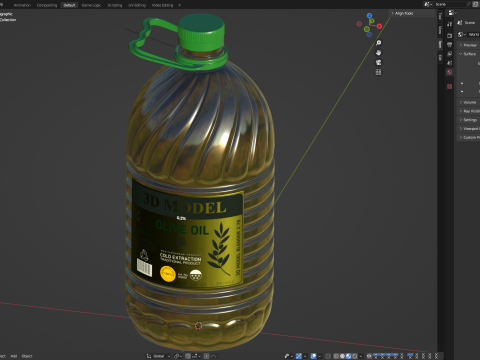Collapse the Surface panel

469,54
